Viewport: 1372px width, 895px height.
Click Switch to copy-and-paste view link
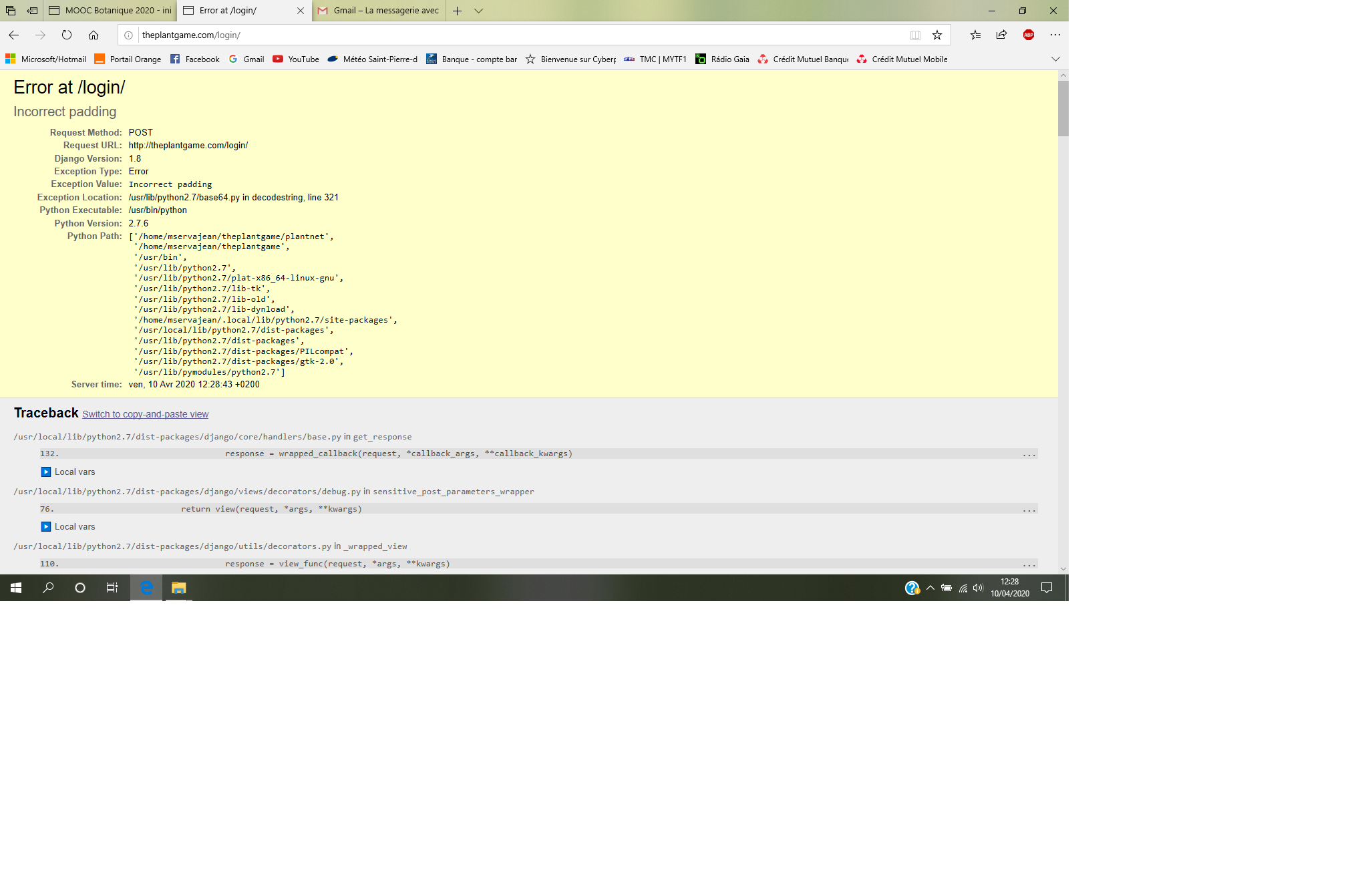pyautogui.click(x=145, y=414)
